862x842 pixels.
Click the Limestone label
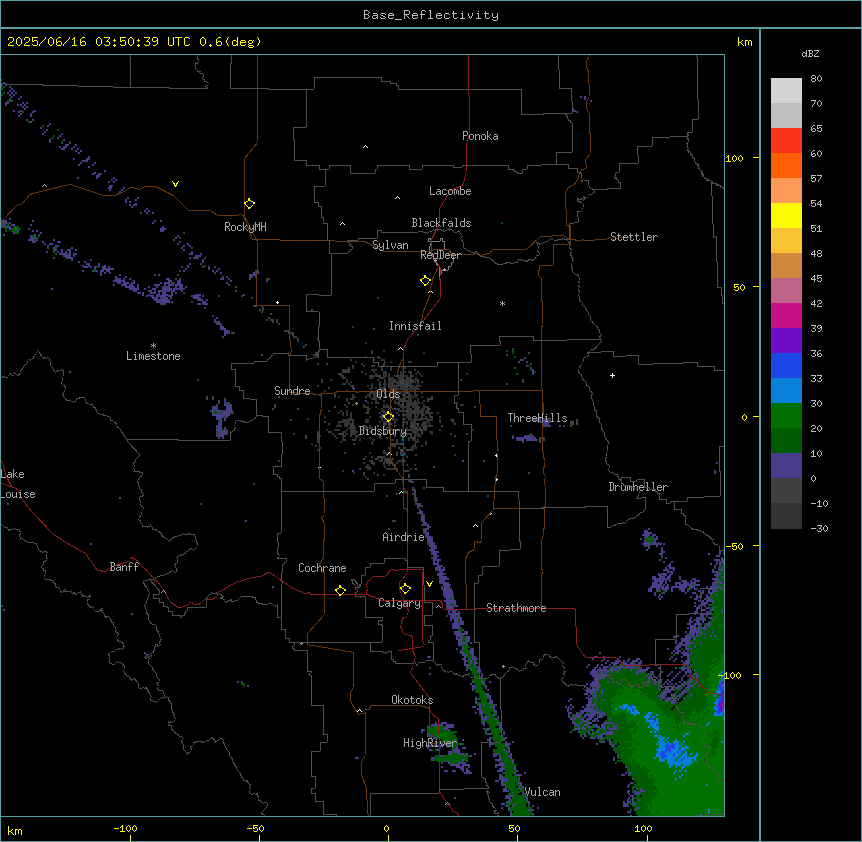153,356
